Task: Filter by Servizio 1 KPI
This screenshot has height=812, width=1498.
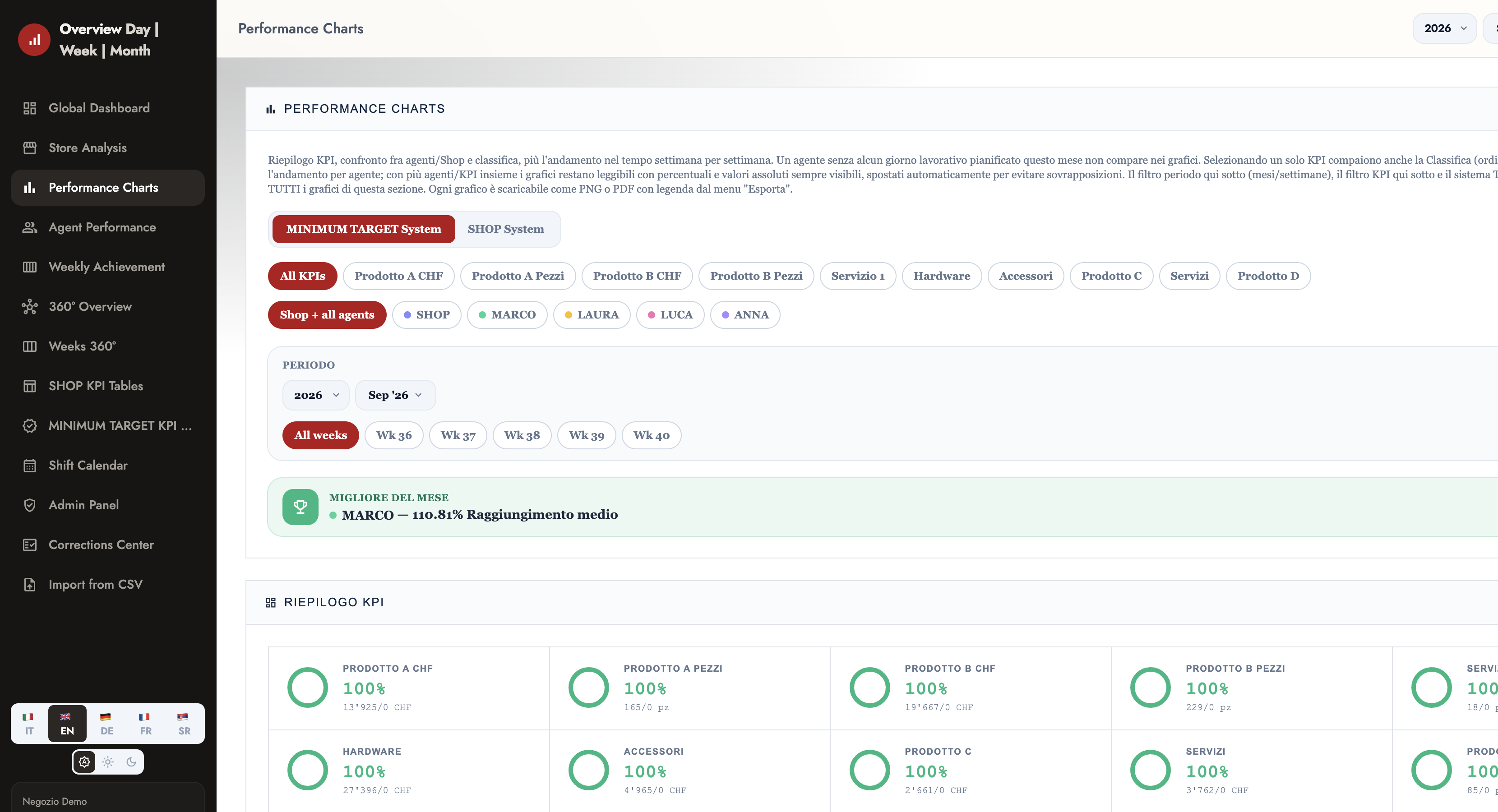Action: 858,276
